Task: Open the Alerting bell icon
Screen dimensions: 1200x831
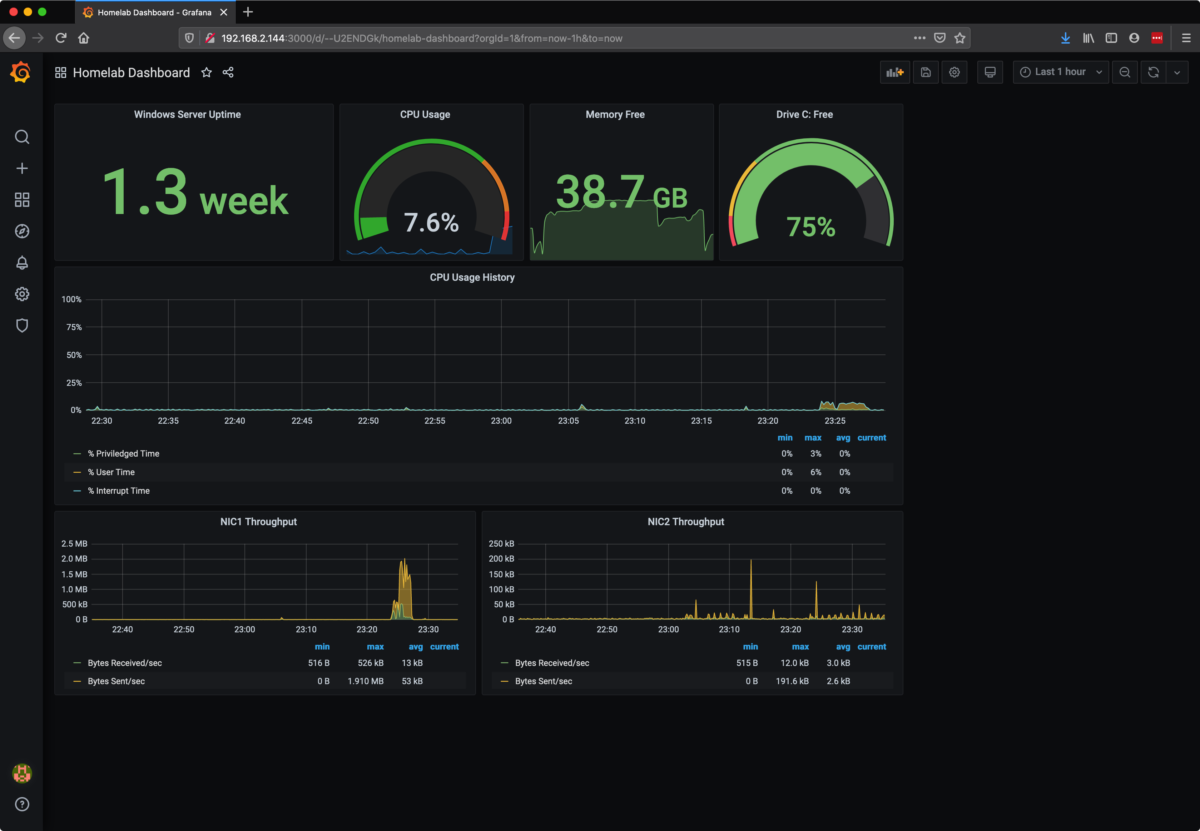Action: point(22,263)
